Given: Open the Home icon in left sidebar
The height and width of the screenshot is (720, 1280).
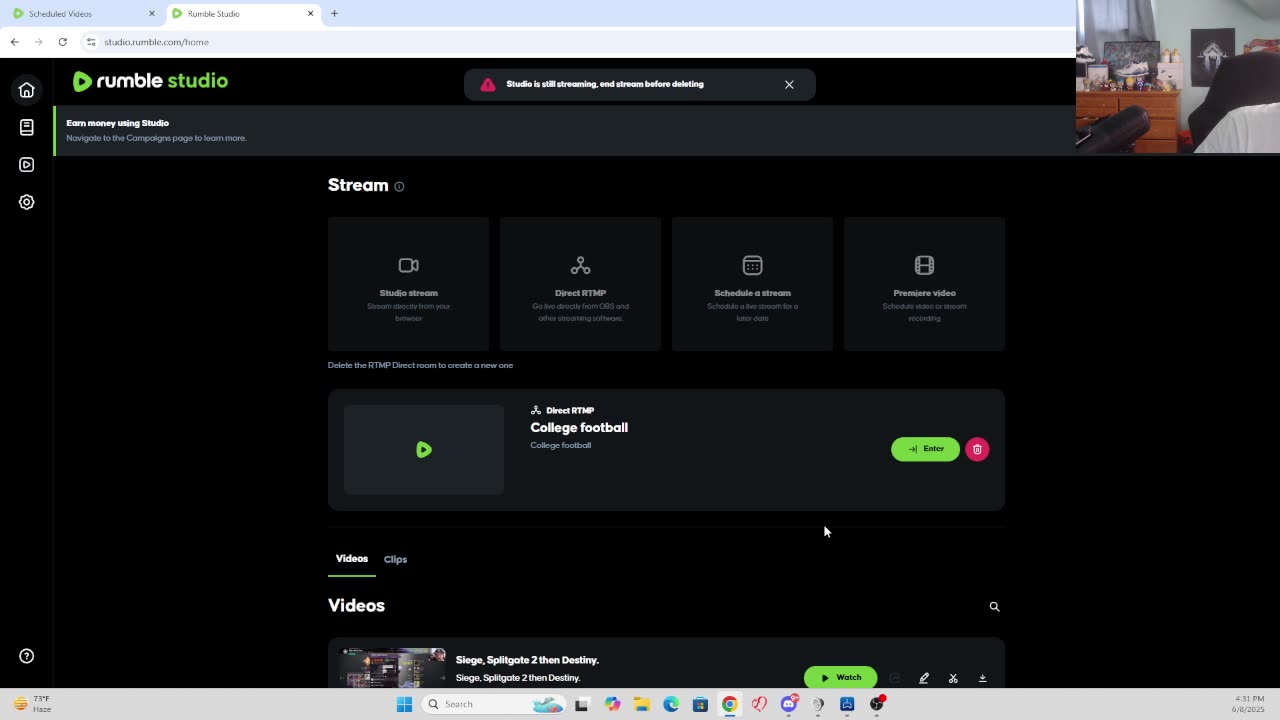Looking at the screenshot, I should tap(27, 90).
